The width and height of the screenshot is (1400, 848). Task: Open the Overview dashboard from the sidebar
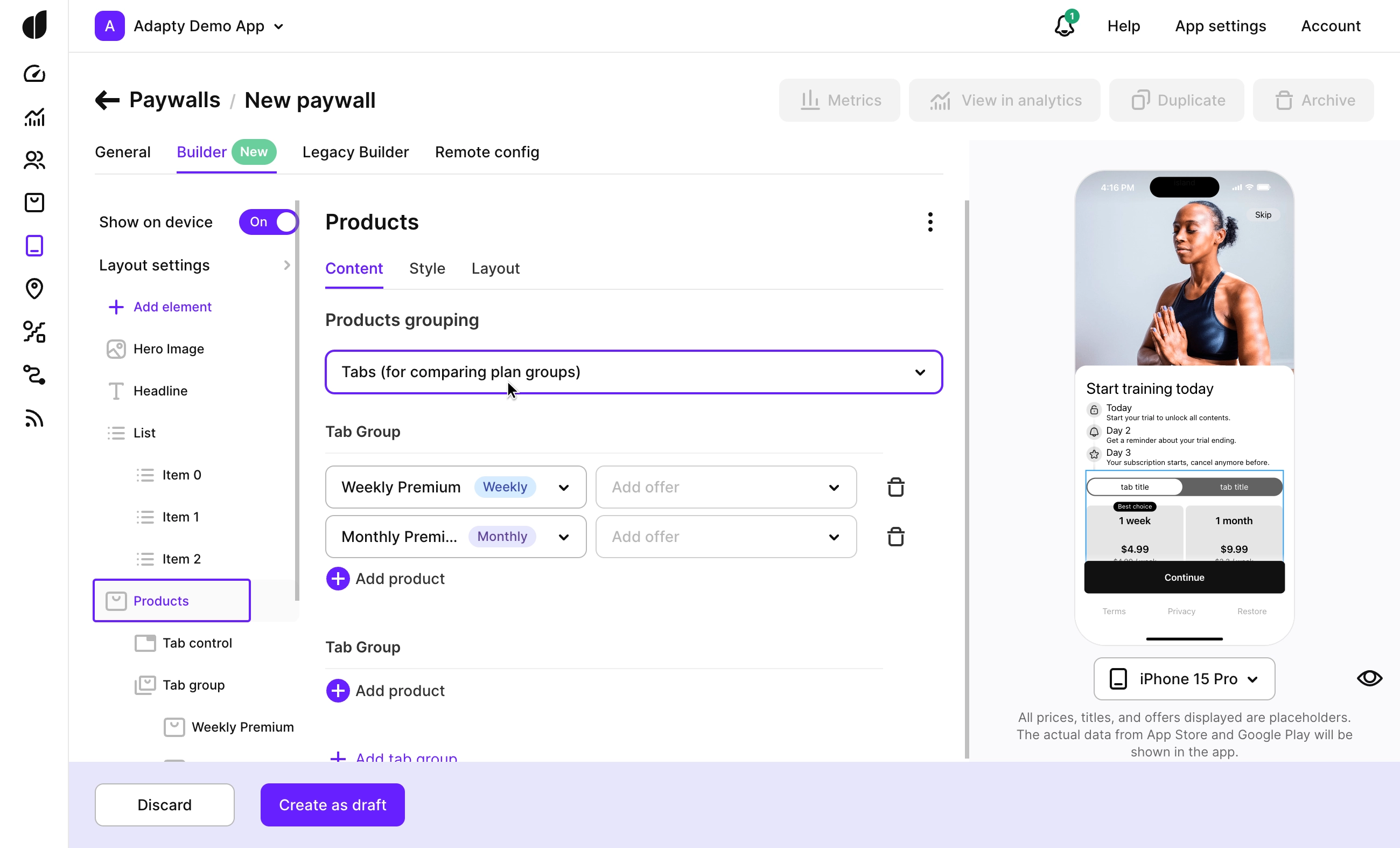[34, 73]
